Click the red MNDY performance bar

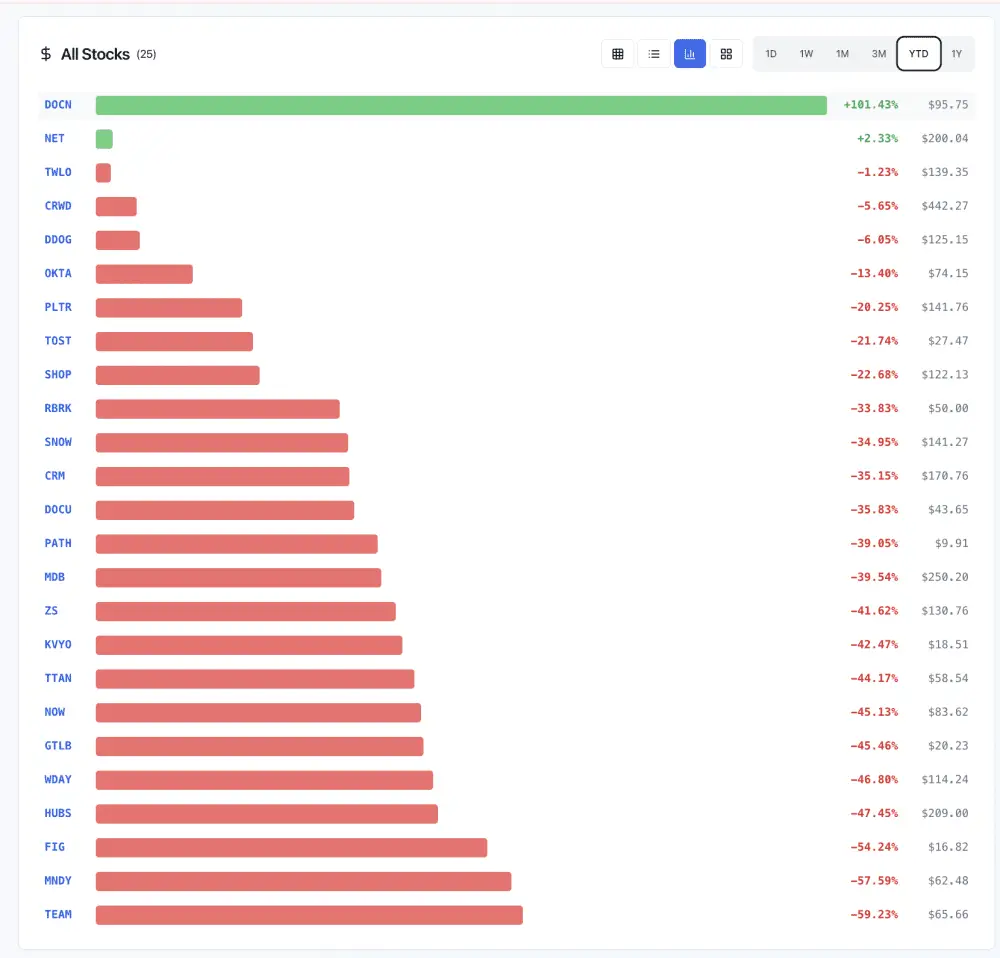pos(303,881)
